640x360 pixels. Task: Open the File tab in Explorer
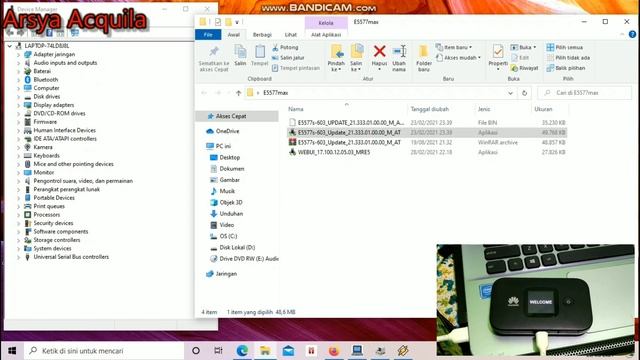click(x=208, y=35)
